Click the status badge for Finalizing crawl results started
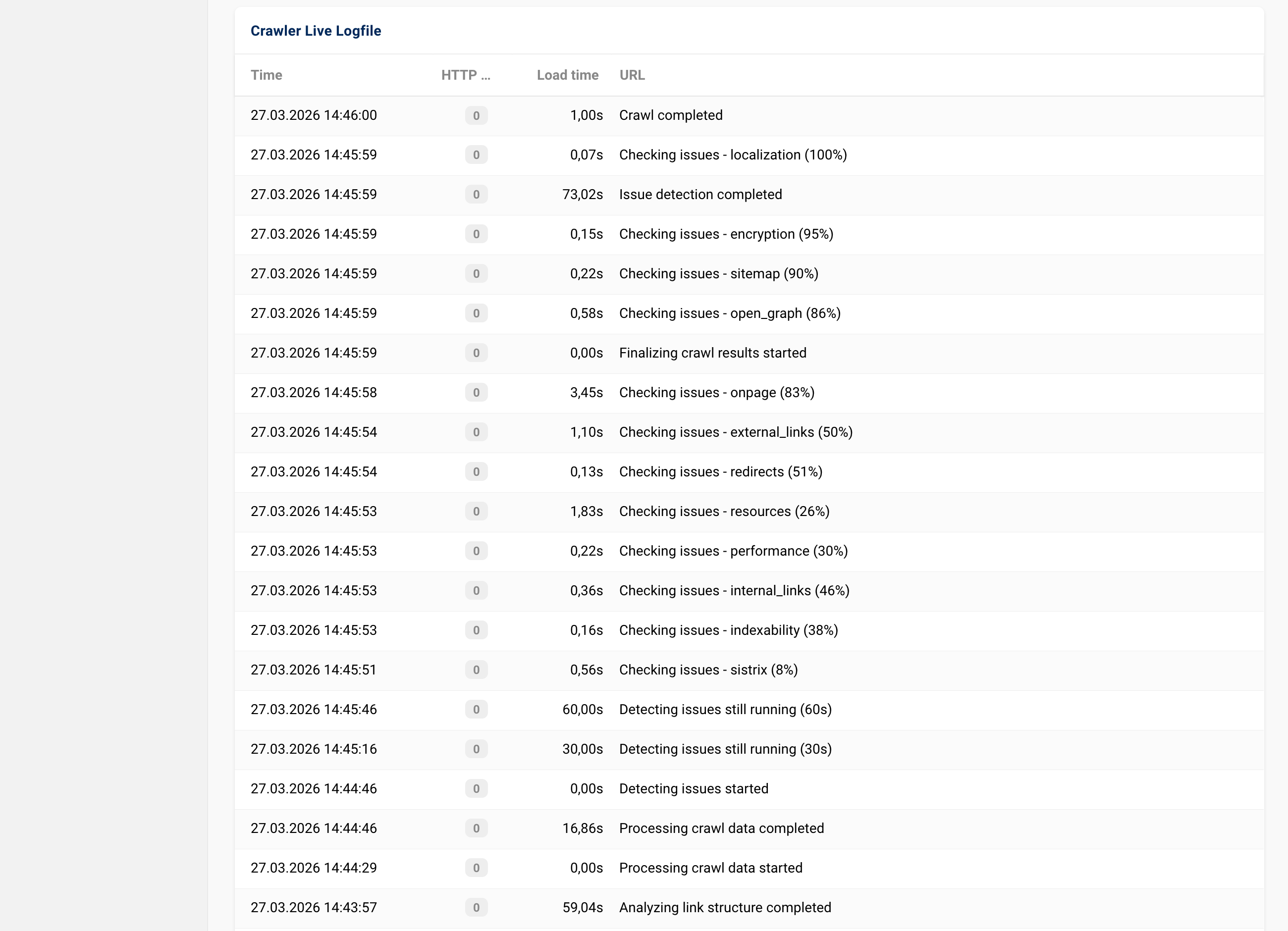The height and width of the screenshot is (931, 1288). pos(476,353)
